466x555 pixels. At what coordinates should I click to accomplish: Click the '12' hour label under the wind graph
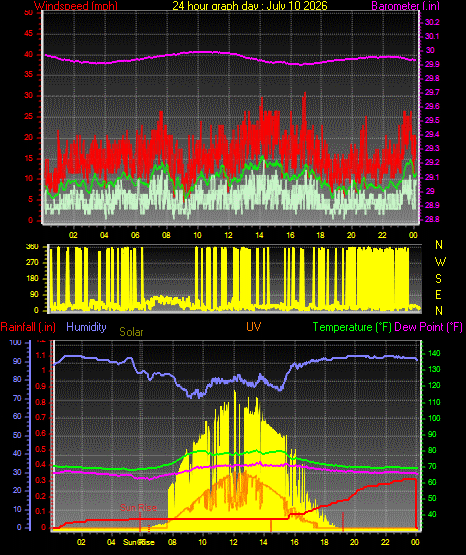tap(228, 235)
